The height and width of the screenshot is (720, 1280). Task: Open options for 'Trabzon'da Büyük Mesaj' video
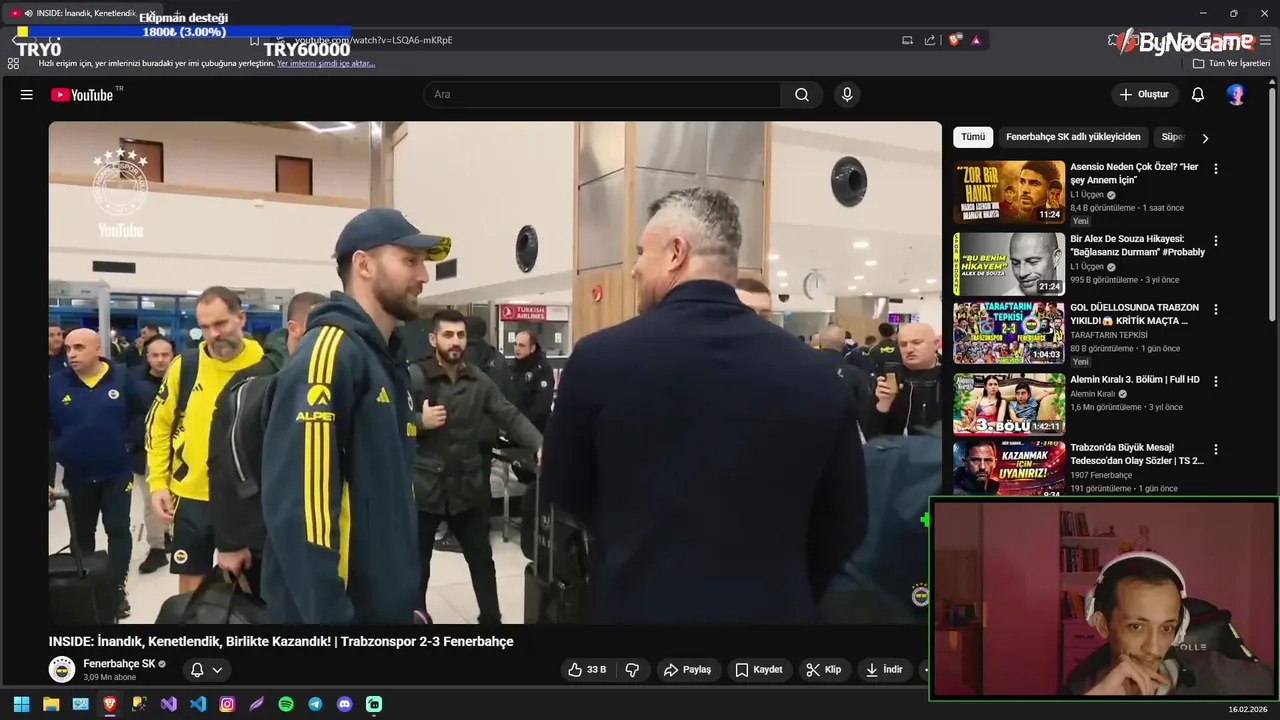click(x=1216, y=449)
